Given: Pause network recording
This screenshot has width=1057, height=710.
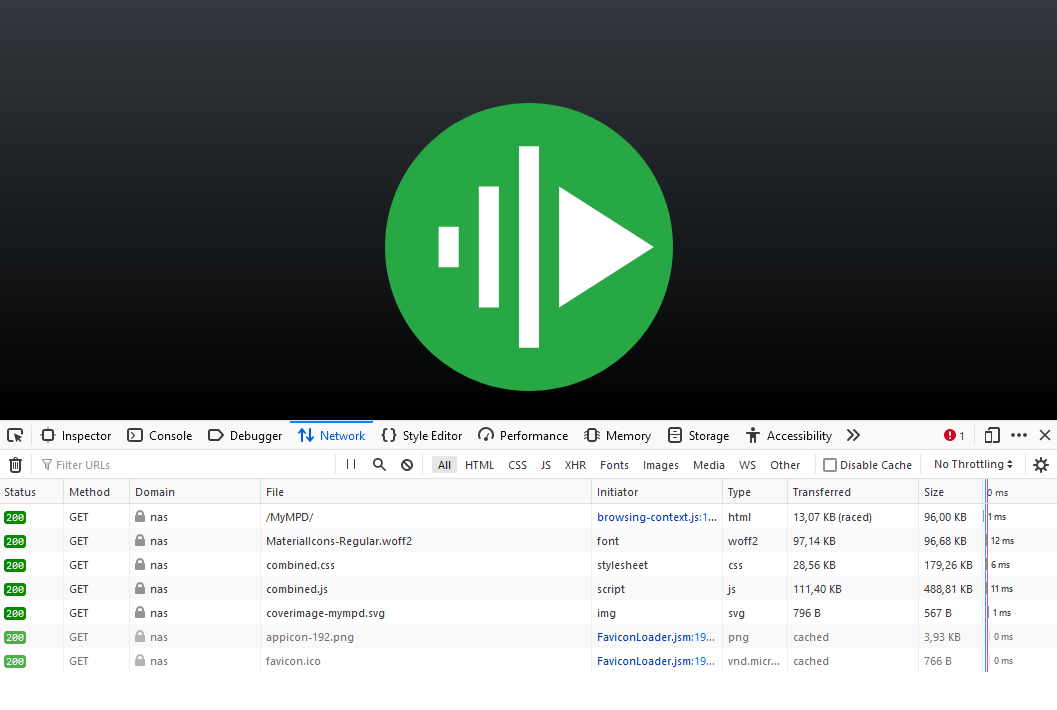Looking at the screenshot, I should coord(351,465).
